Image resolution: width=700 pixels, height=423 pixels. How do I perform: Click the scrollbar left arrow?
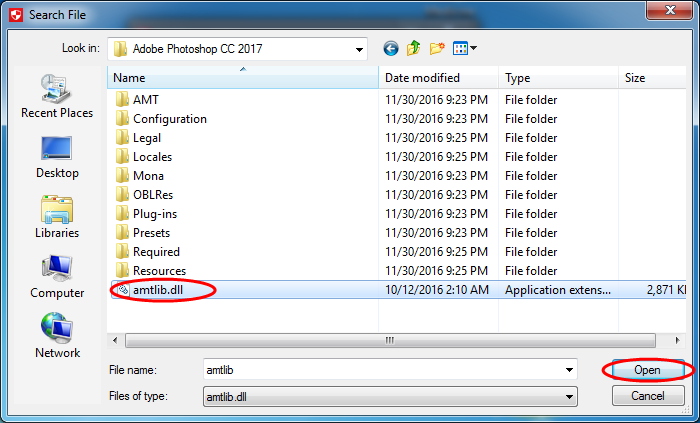(x=115, y=340)
